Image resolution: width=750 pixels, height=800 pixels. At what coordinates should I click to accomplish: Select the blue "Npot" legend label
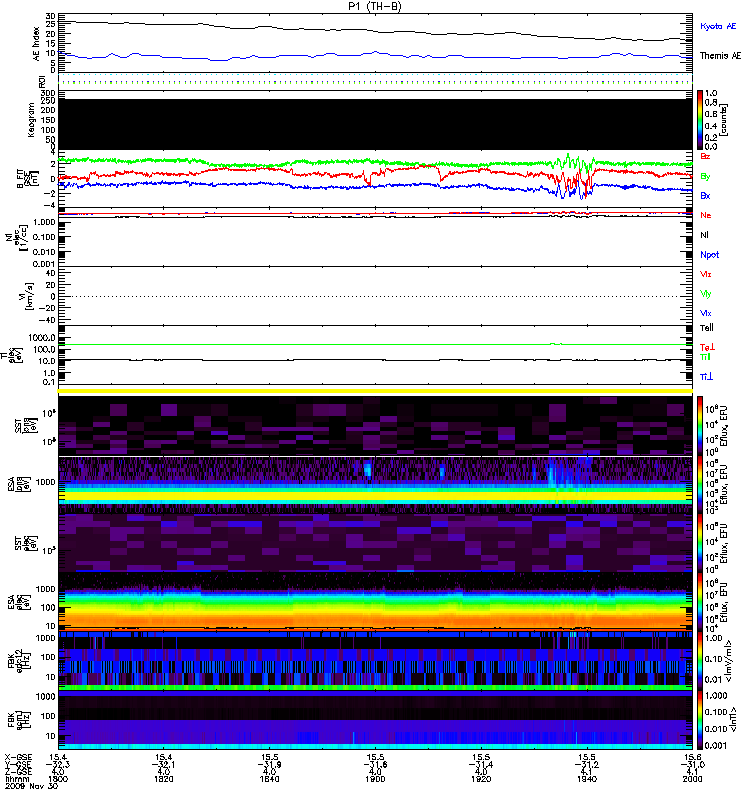click(x=710, y=255)
